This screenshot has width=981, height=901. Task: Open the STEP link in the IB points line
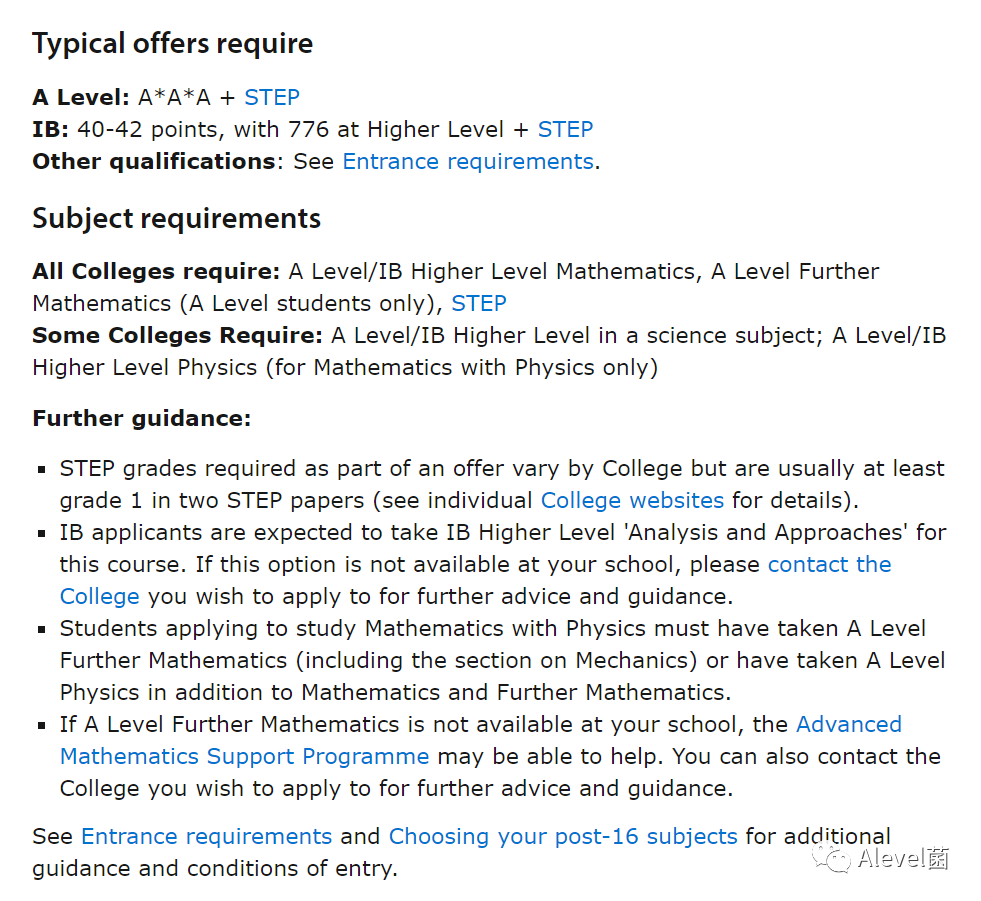coord(565,130)
